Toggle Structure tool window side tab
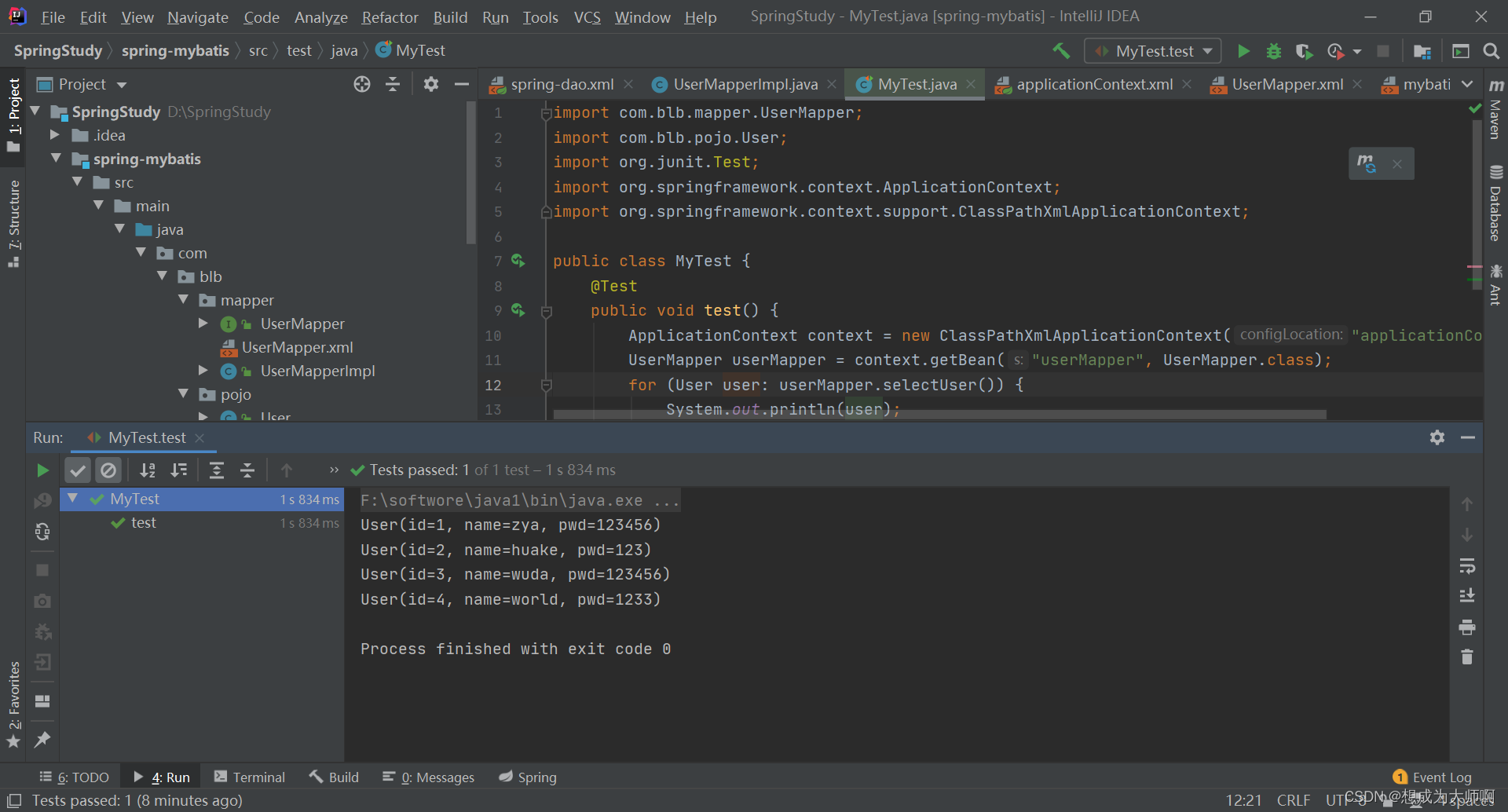Viewport: 1508px width, 812px height. pos(13,224)
